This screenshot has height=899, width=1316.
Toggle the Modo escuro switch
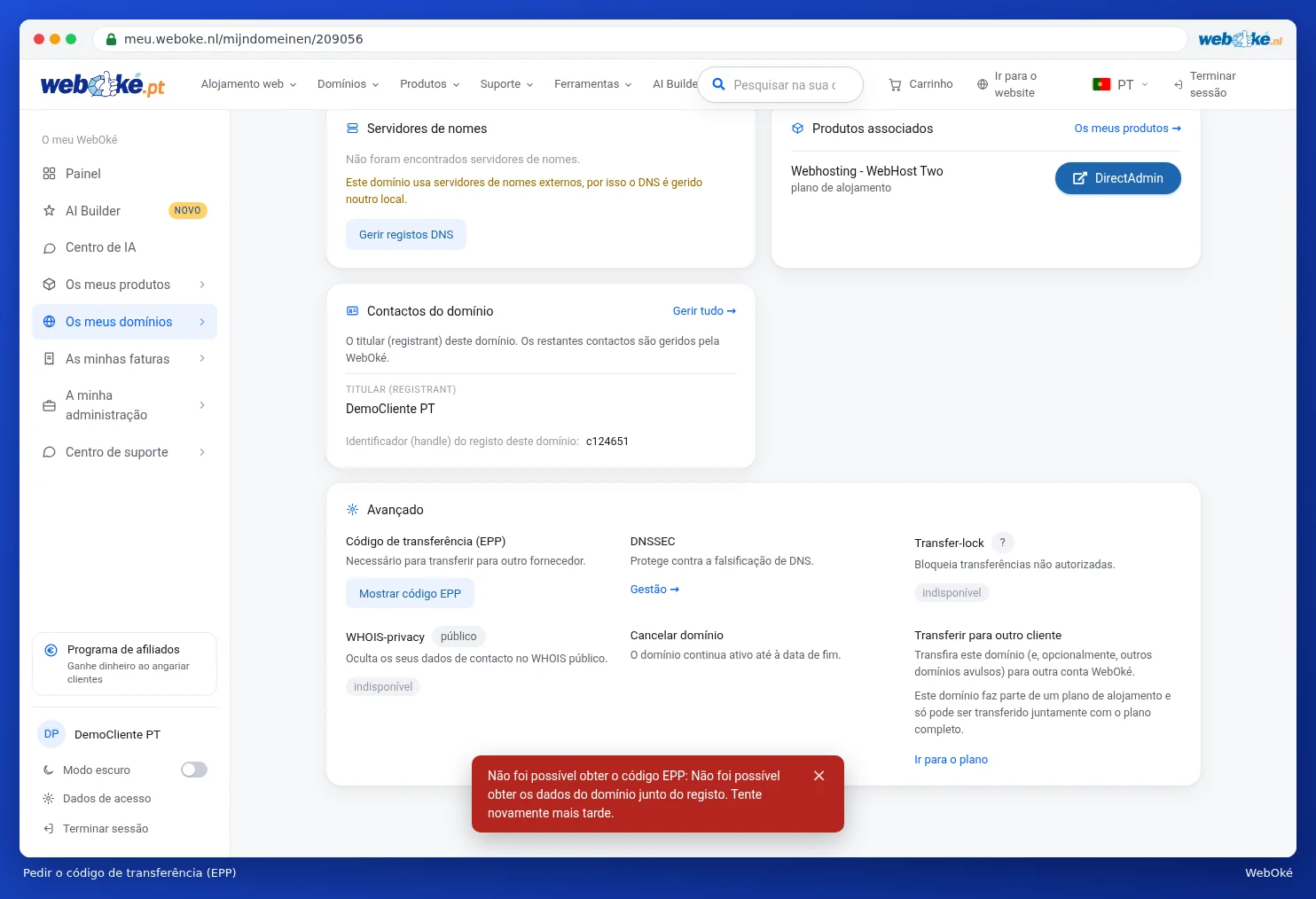click(194, 770)
